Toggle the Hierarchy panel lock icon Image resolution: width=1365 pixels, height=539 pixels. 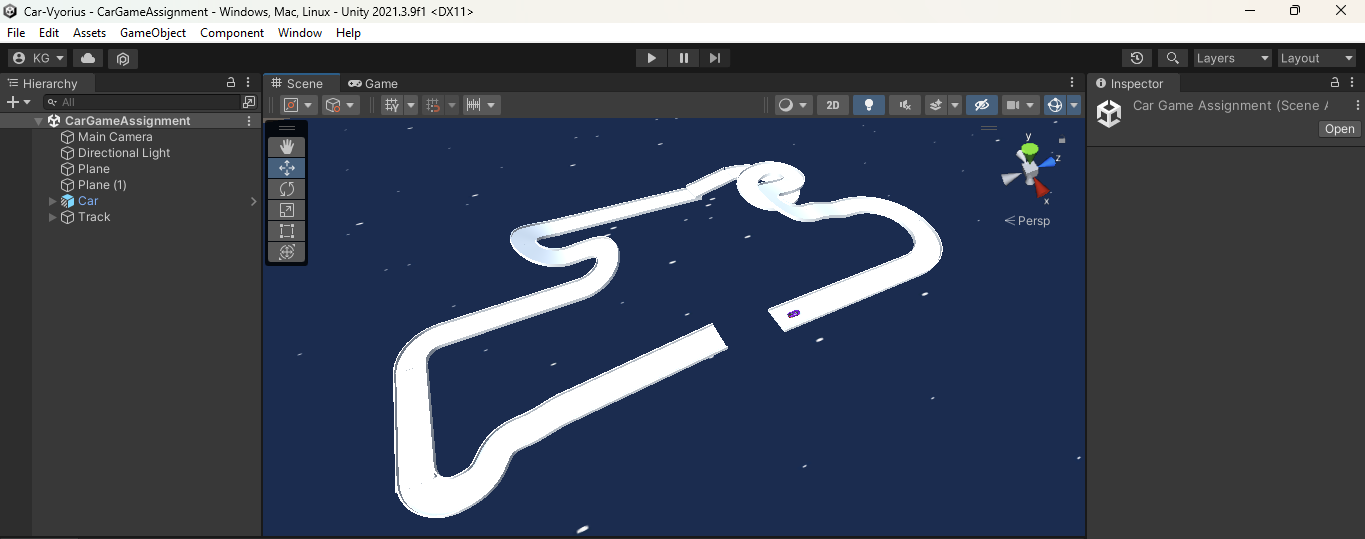point(231,83)
